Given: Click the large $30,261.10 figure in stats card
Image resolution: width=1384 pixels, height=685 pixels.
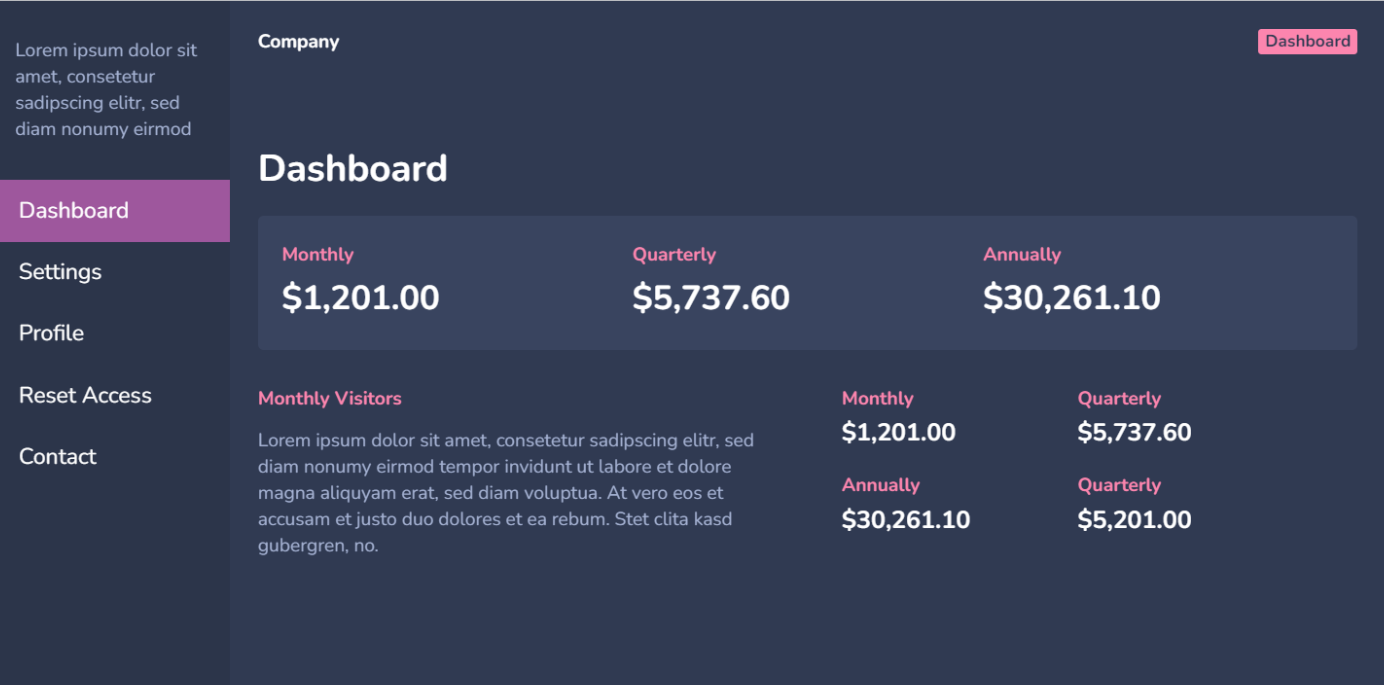Looking at the screenshot, I should tap(1071, 298).
